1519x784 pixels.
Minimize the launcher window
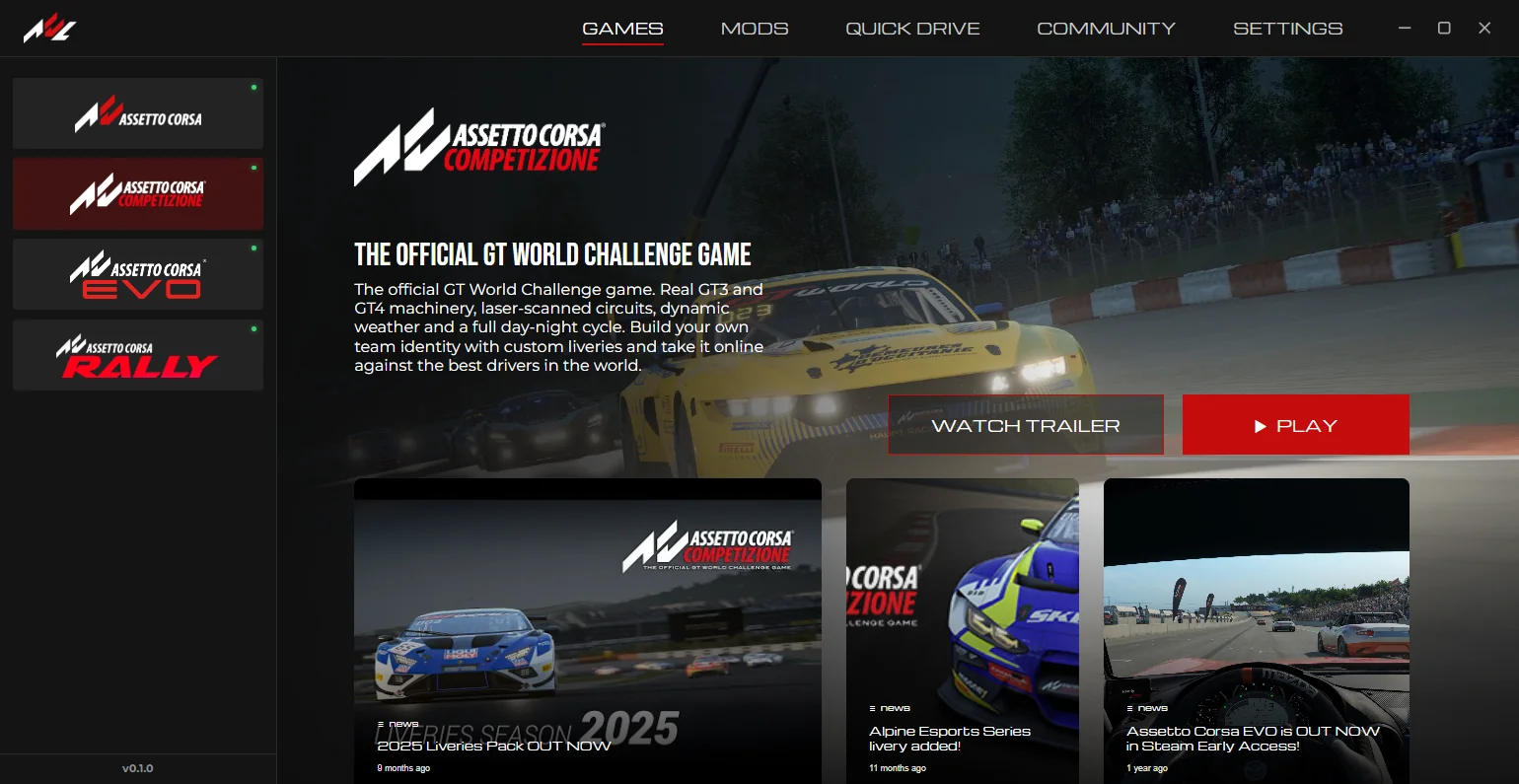point(1405,29)
